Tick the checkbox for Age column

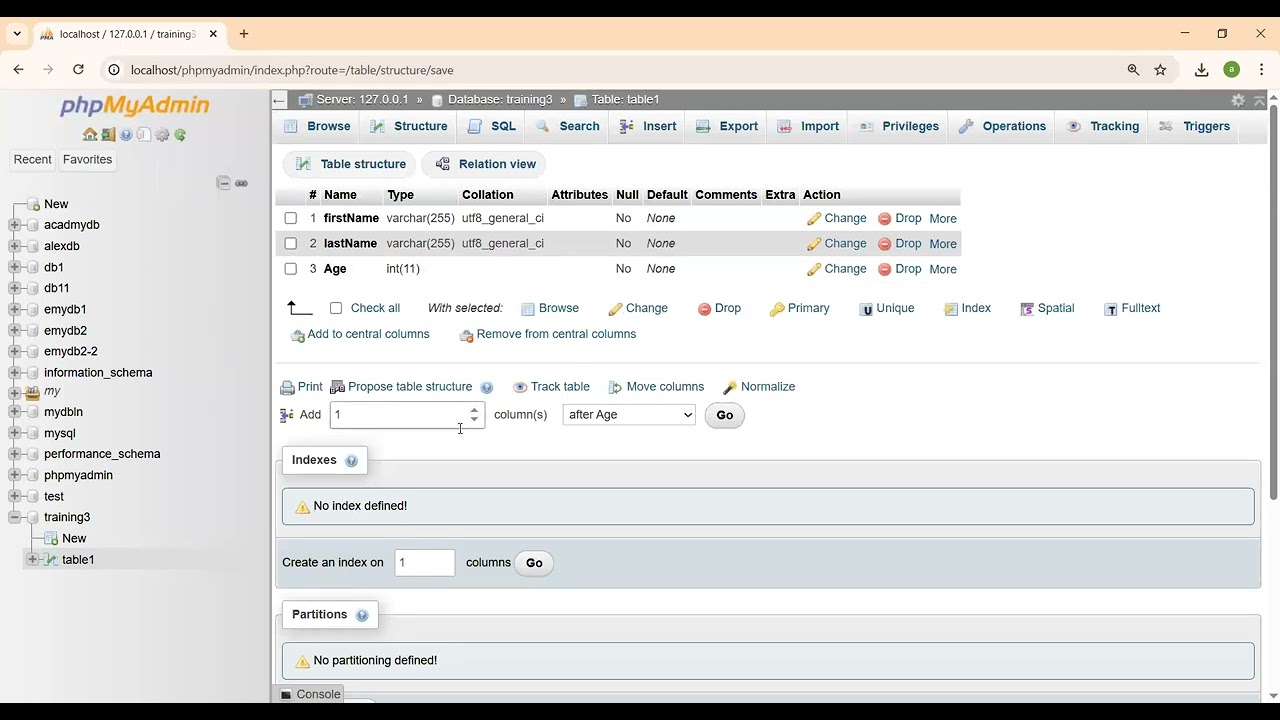coord(290,269)
